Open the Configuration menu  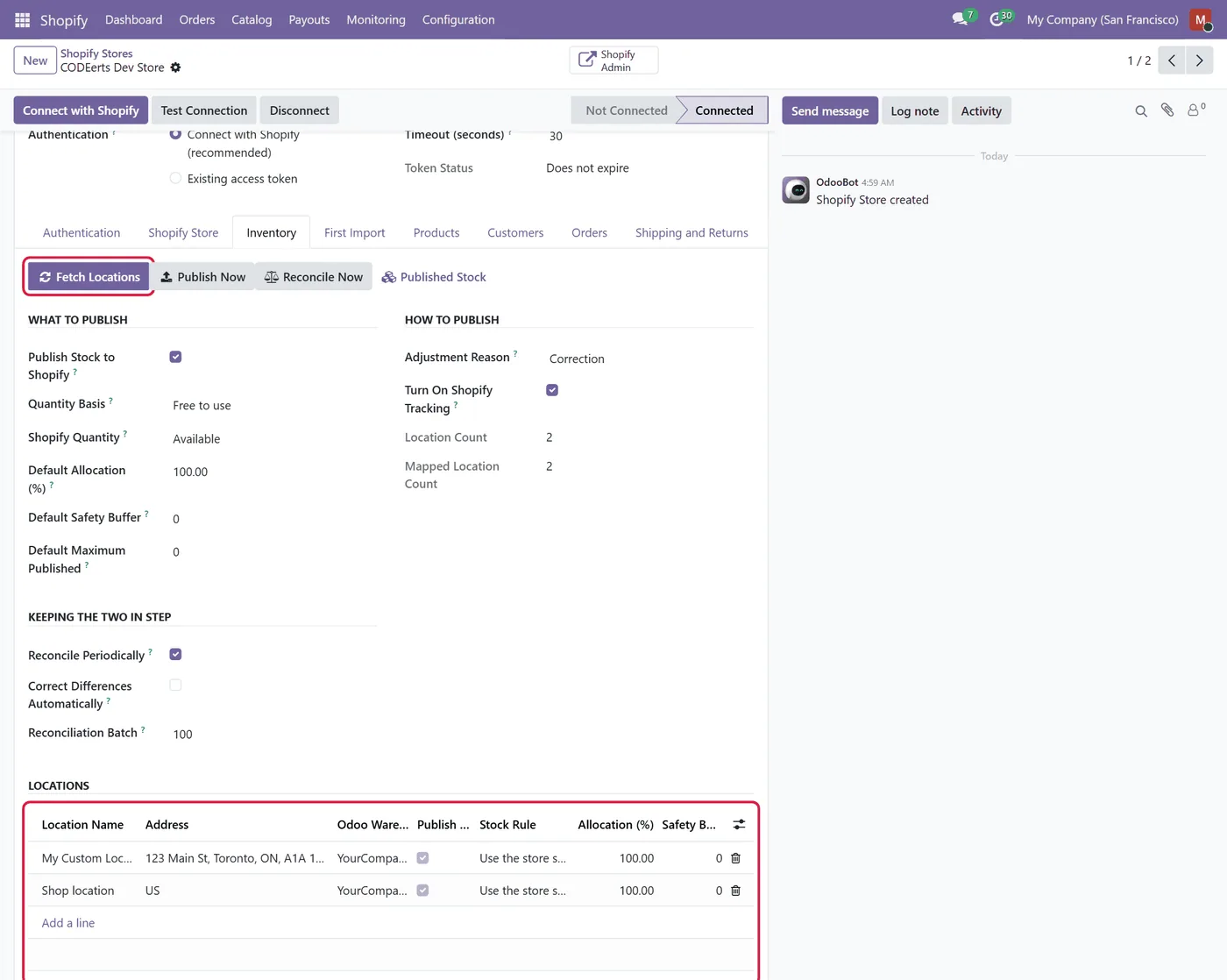click(x=458, y=19)
